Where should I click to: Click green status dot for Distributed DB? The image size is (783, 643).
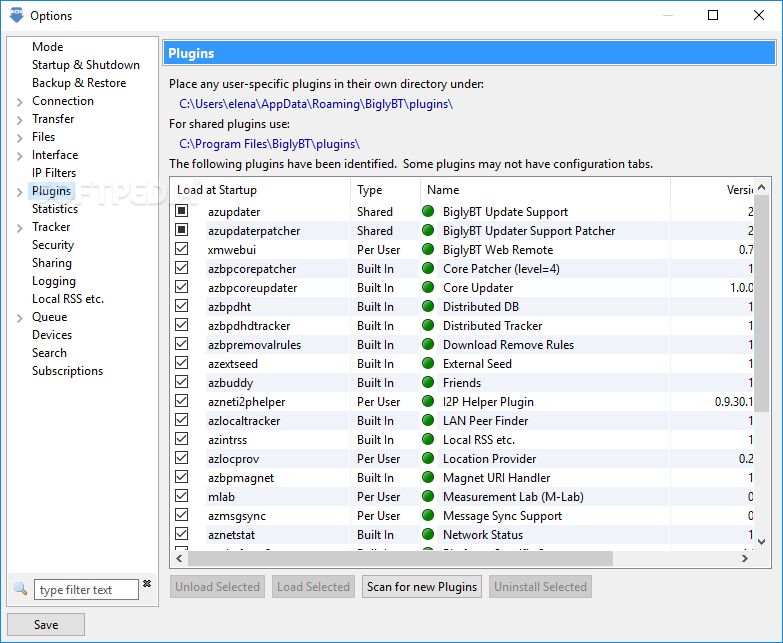coord(428,306)
